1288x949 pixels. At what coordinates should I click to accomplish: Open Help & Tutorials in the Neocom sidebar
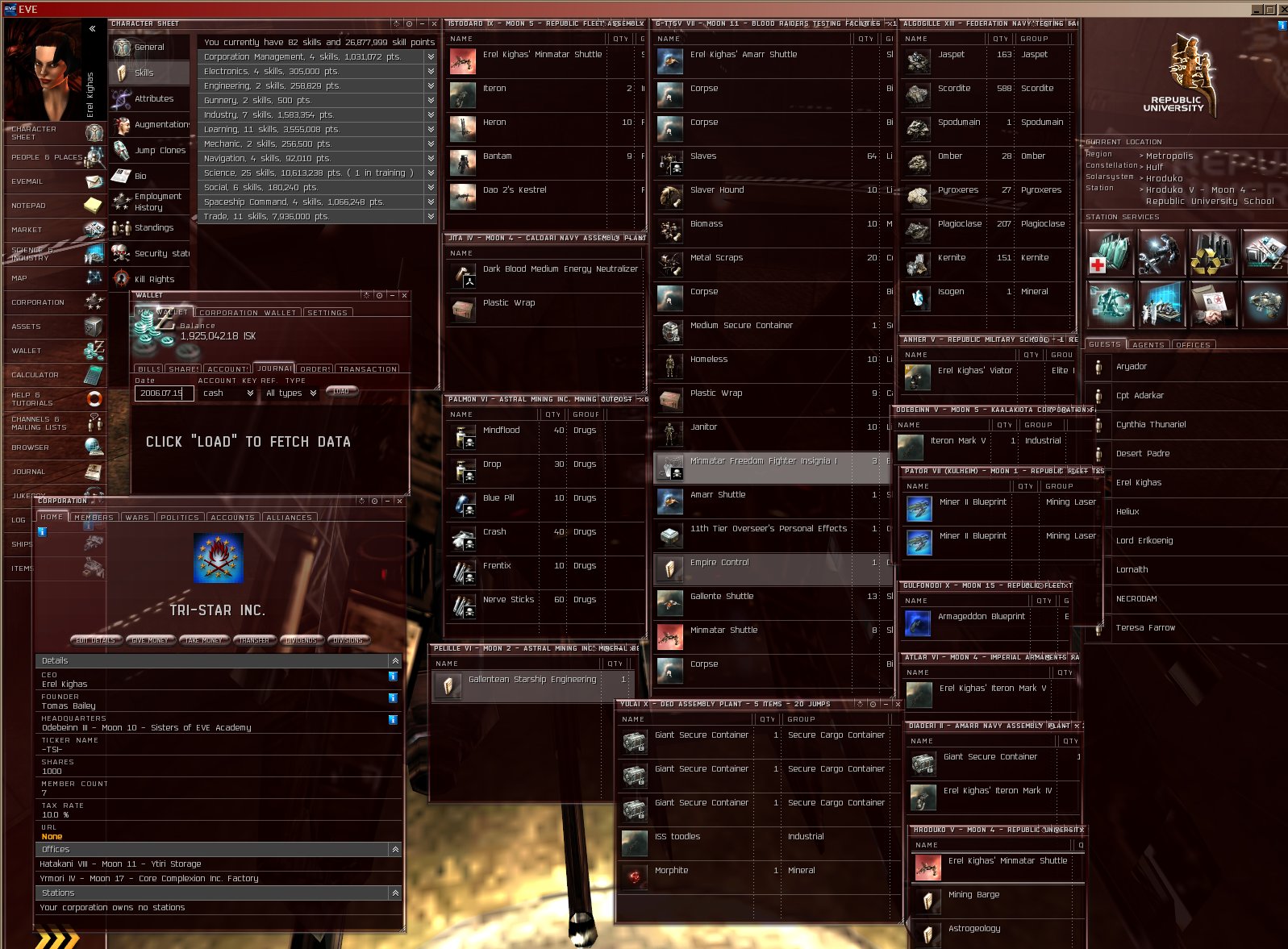[x=55, y=399]
